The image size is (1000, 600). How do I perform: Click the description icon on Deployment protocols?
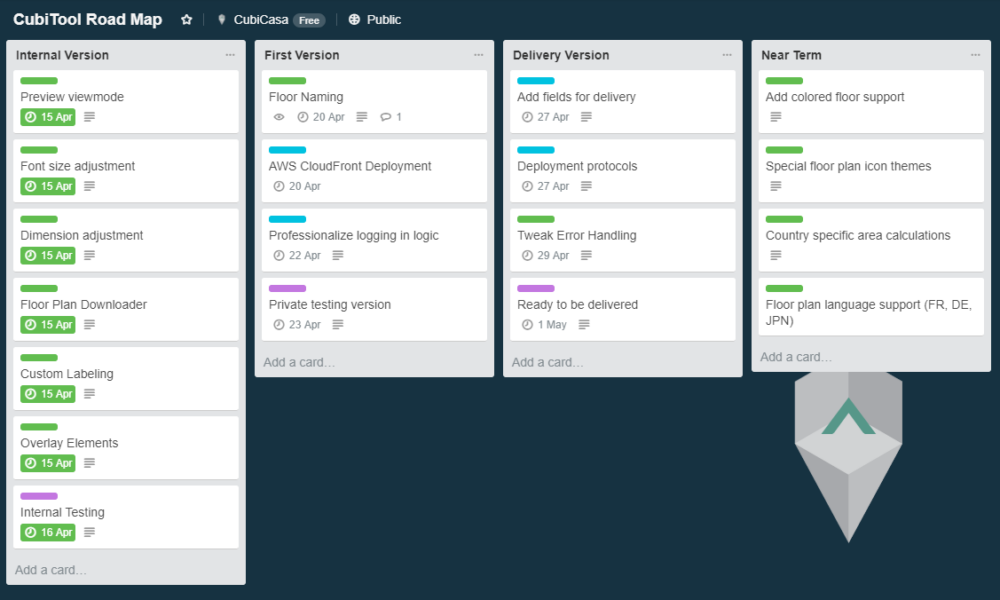point(586,186)
